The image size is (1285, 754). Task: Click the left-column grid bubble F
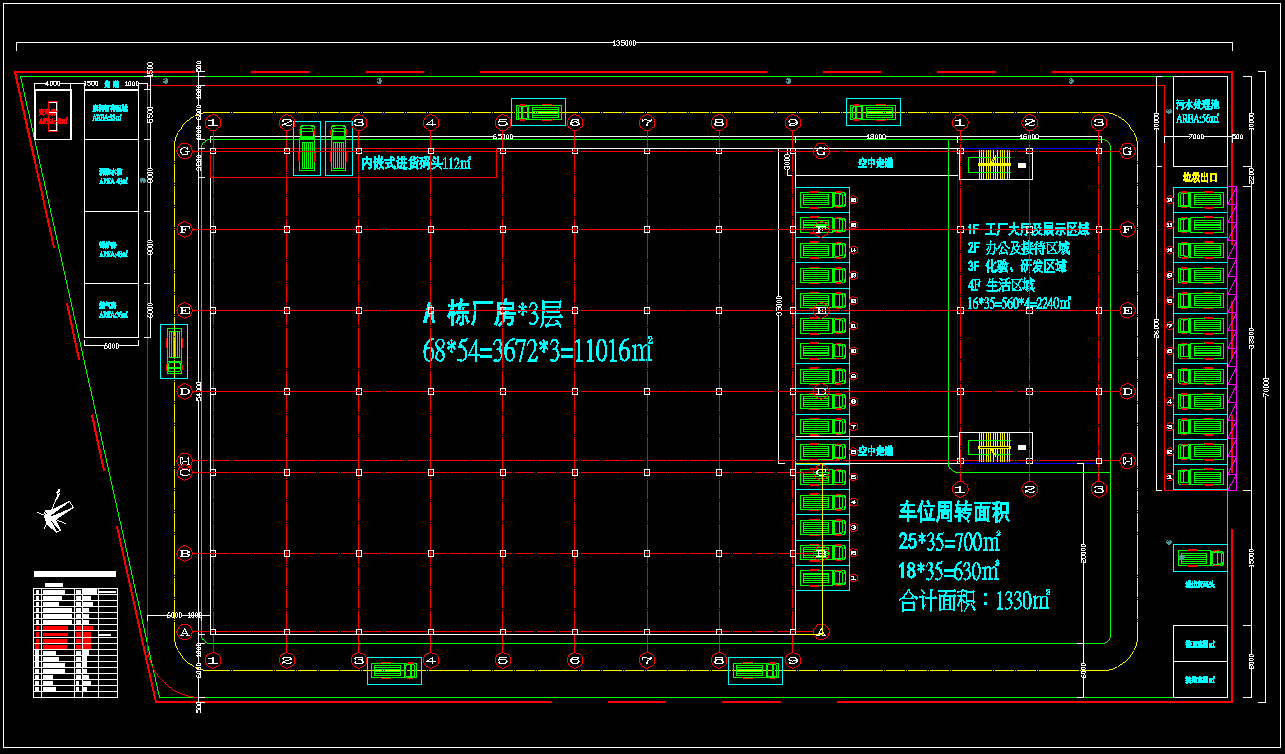coord(184,229)
